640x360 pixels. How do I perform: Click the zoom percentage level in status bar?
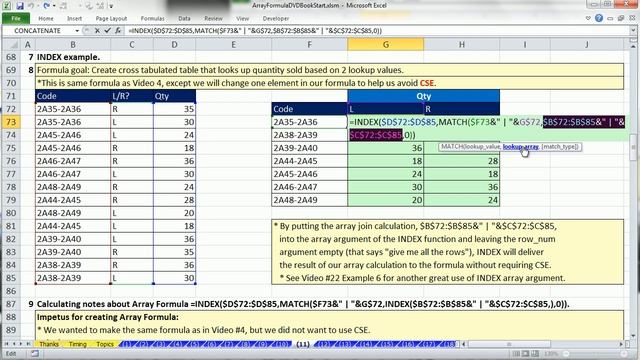coord(551,353)
